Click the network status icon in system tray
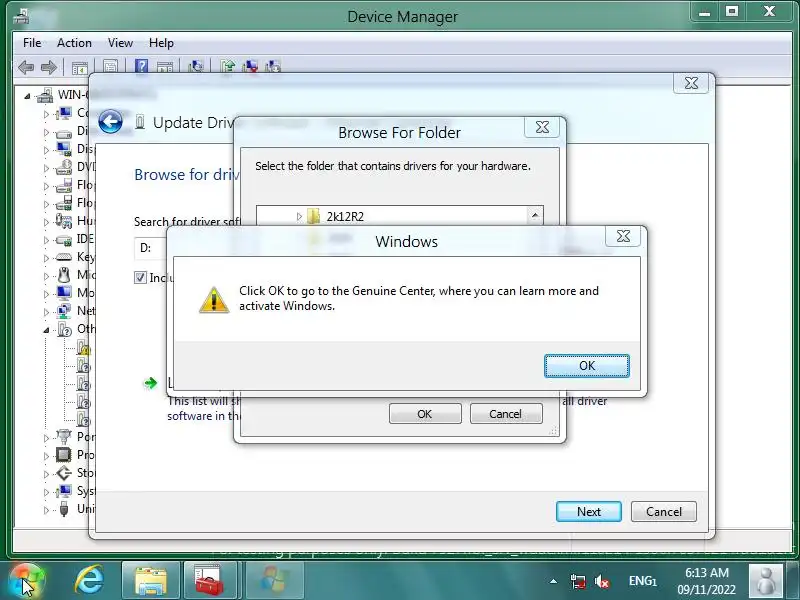Viewport: 800px width, 600px height. coord(578,581)
